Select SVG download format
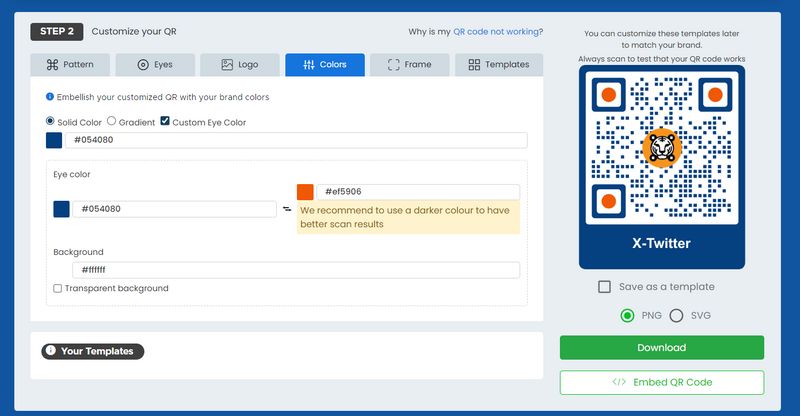The image size is (800, 416). pos(676,315)
